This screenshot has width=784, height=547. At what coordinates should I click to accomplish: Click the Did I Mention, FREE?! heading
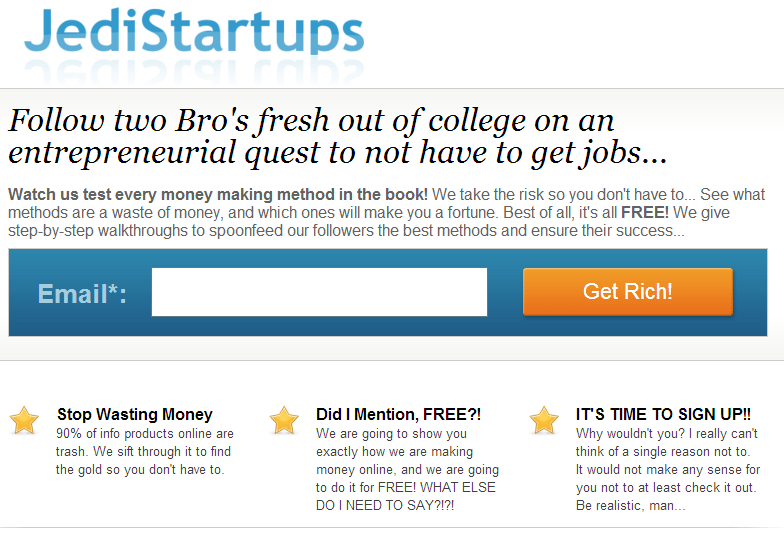pos(398,414)
